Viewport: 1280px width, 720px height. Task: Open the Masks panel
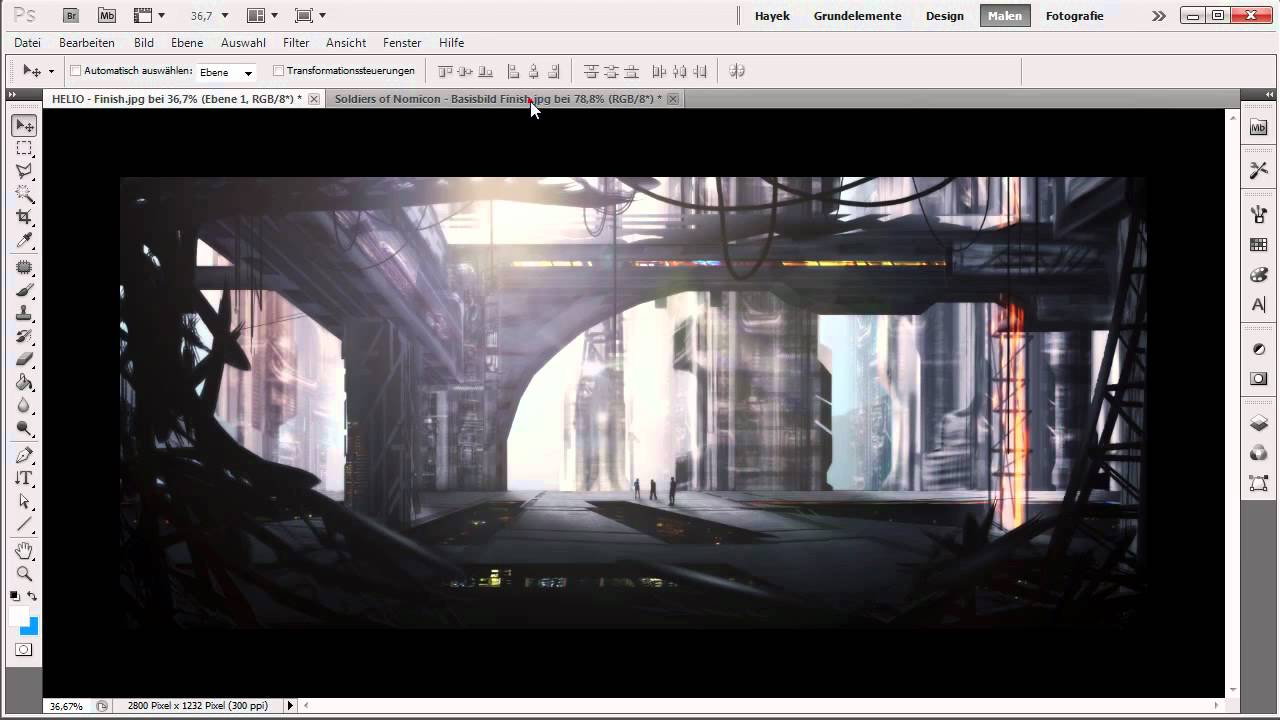point(1259,379)
